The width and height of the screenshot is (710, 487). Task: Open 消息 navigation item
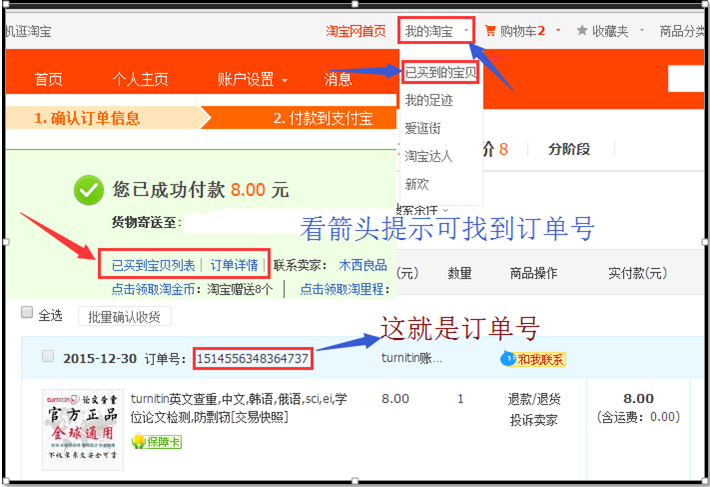pos(338,79)
